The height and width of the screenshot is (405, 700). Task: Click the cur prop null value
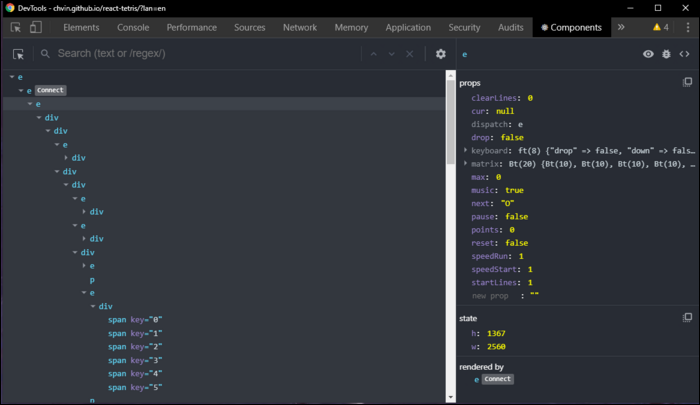click(x=505, y=111)
